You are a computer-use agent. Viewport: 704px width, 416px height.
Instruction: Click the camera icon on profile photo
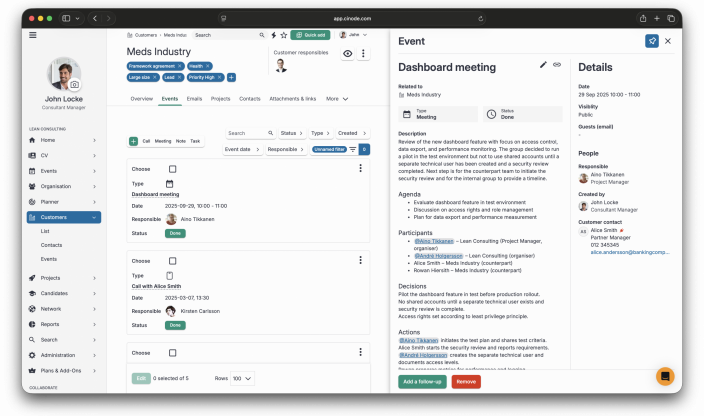click(74, 85)
